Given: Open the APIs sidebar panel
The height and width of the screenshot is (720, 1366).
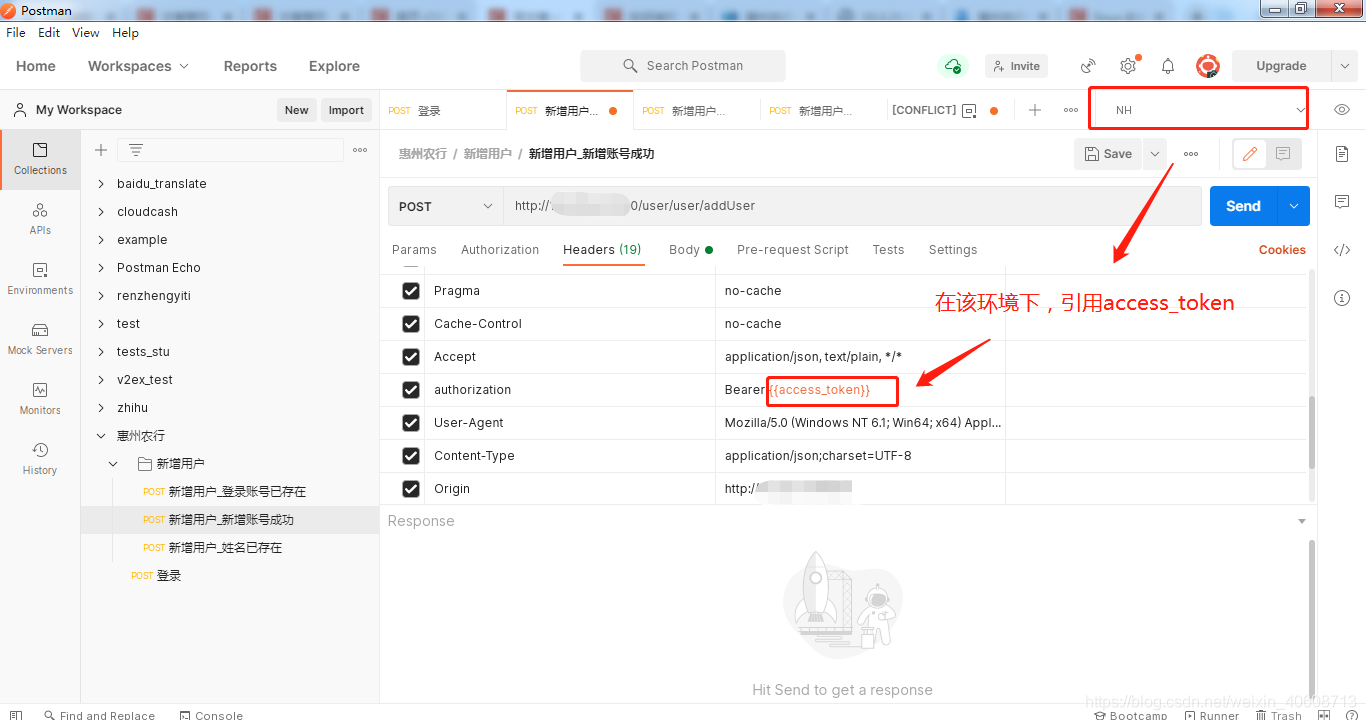Looking at the screenshot, I should pyautogui.click(x=40, y=219).
